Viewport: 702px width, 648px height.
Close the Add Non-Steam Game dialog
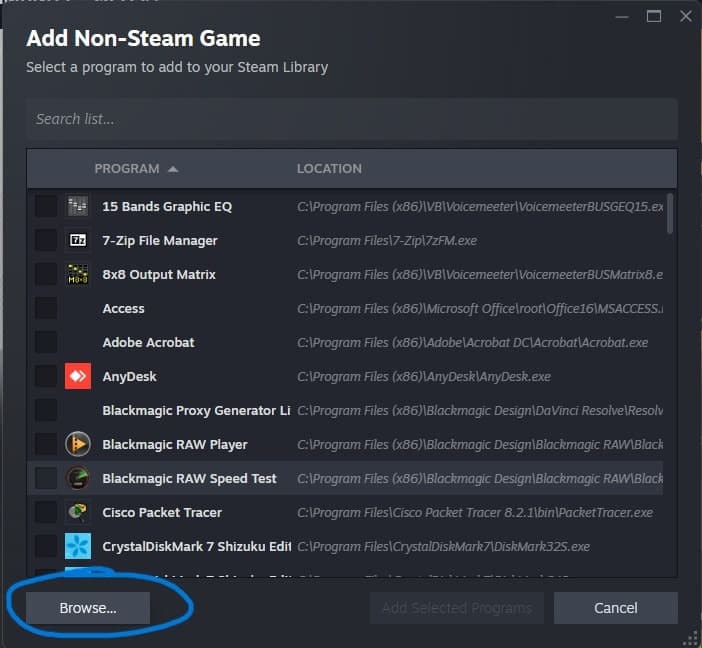click(686, 17)
